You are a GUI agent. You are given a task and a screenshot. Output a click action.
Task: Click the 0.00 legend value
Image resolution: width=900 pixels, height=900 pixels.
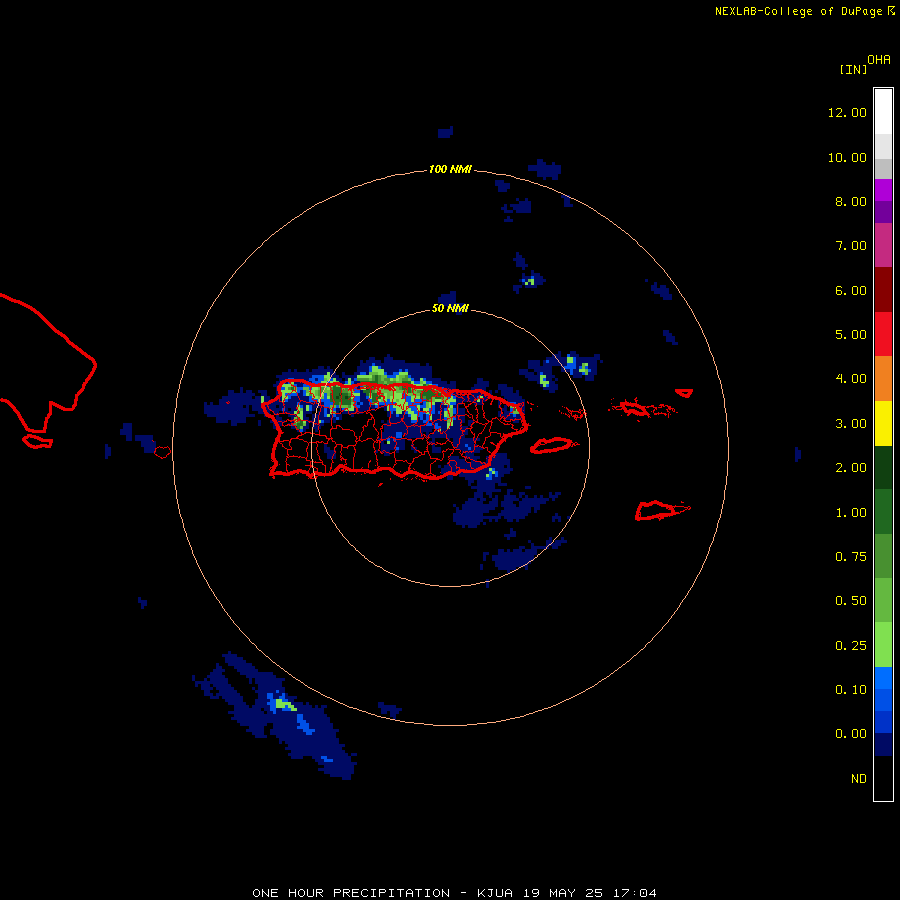point(851,734)
